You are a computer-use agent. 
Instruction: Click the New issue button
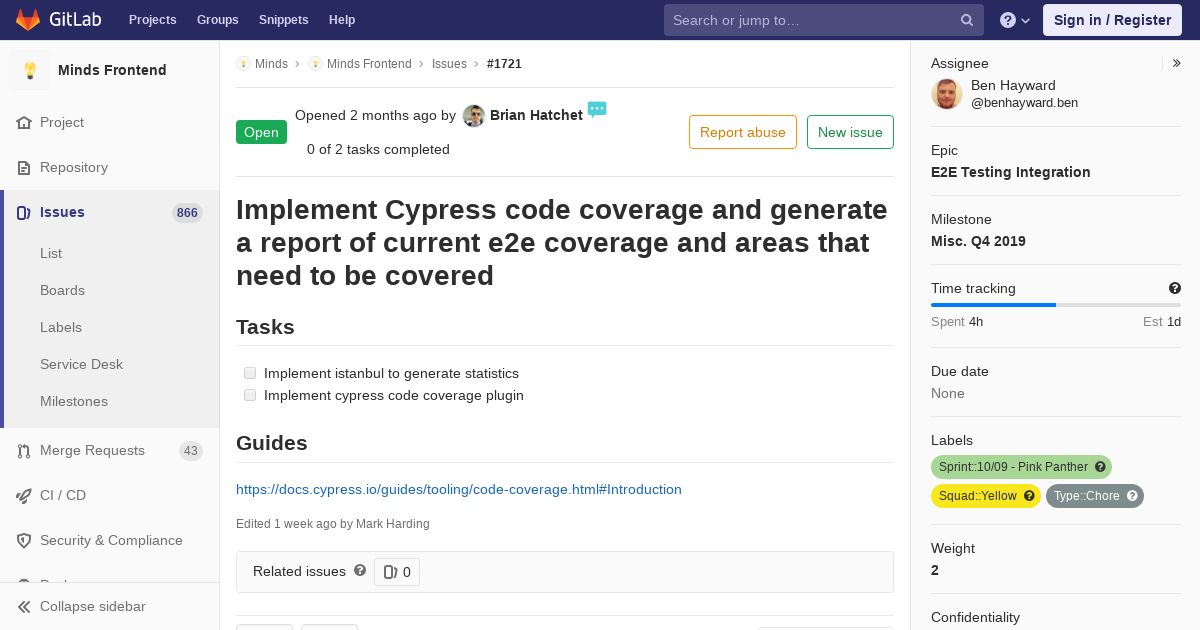[850, 132]
